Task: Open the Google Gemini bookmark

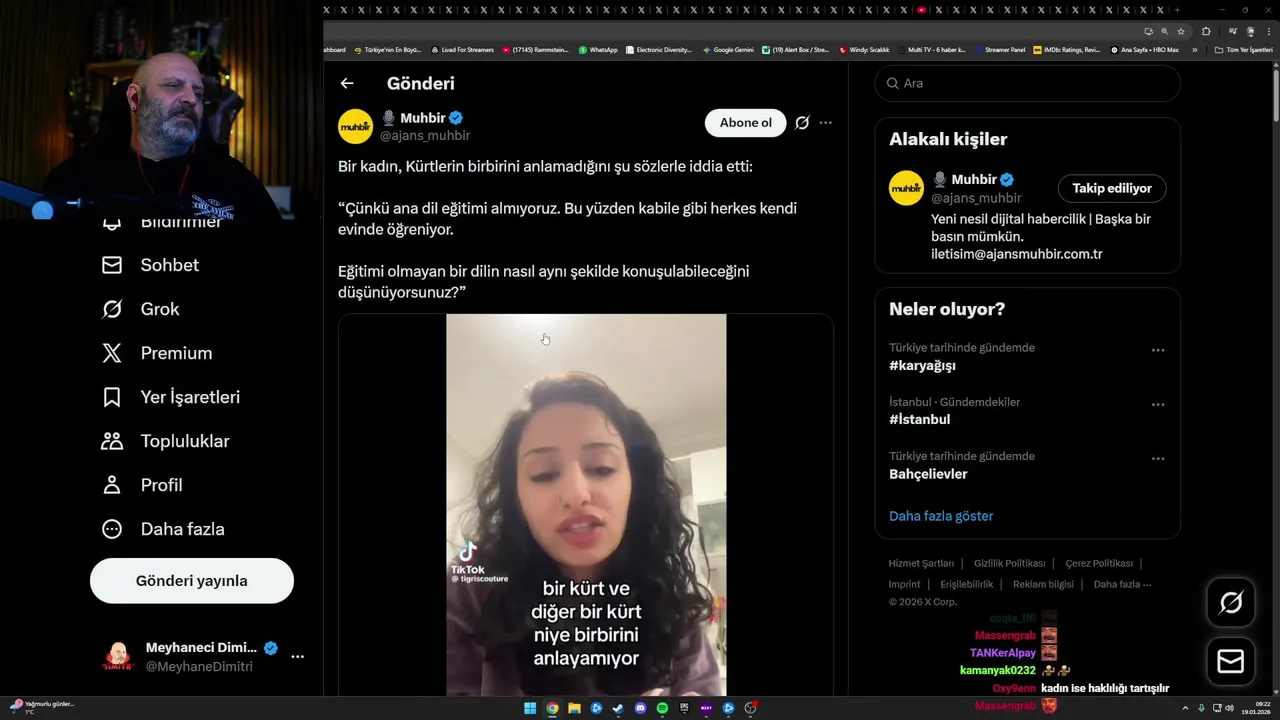Action: (728, 49)
